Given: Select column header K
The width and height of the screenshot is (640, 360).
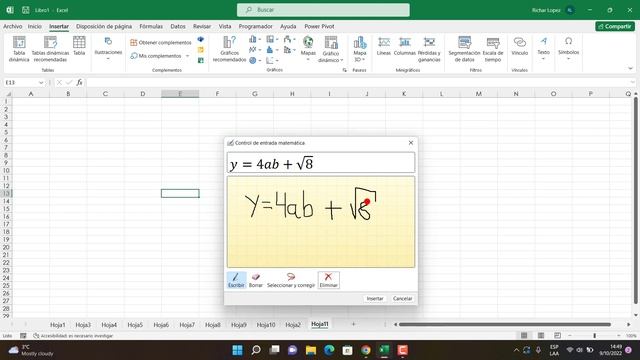Looking at the screenshot, I should click(404, 94).
